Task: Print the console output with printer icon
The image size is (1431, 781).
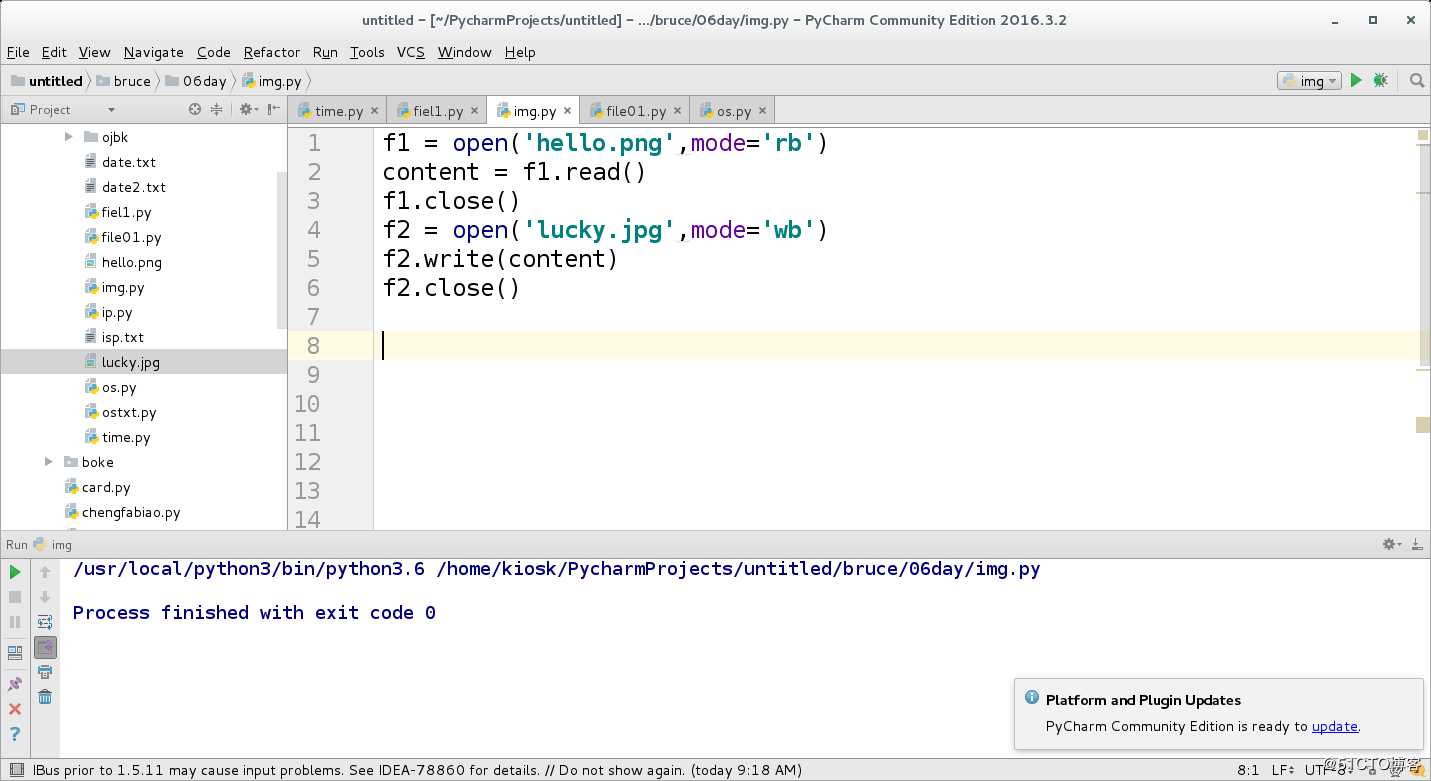Action: (45, 672)
